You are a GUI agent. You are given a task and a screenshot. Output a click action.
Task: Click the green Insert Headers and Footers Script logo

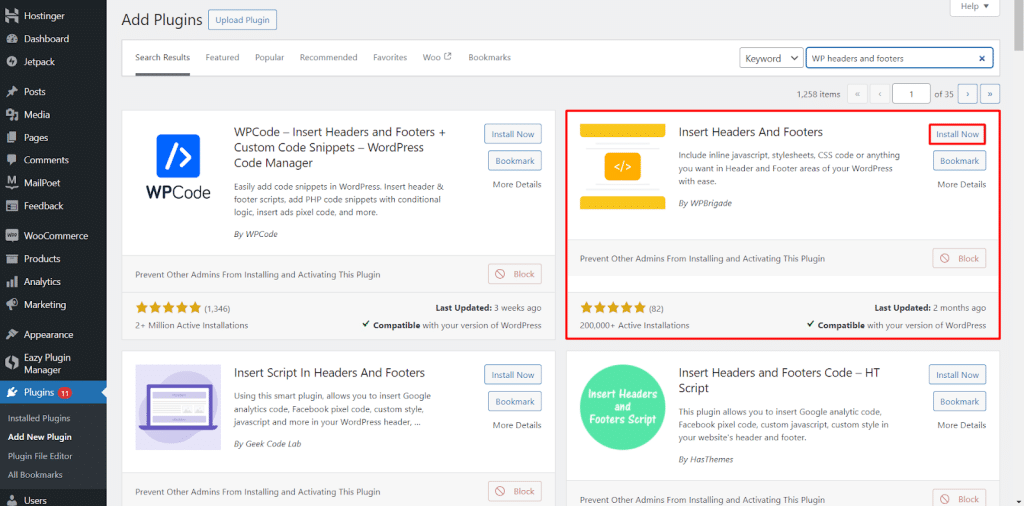(x=622, y=407)
